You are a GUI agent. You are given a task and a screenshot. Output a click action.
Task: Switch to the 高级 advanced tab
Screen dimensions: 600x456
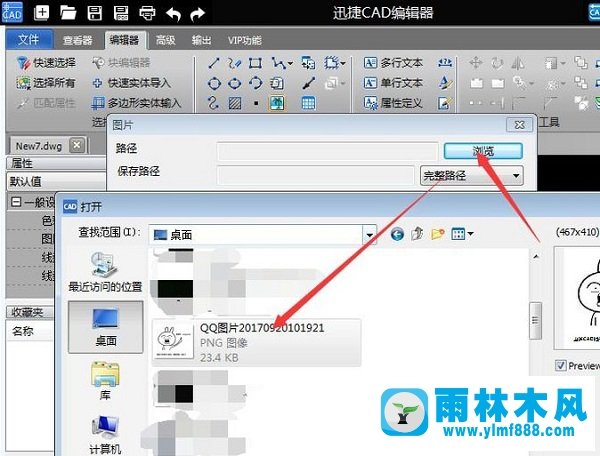pos(166,40)
